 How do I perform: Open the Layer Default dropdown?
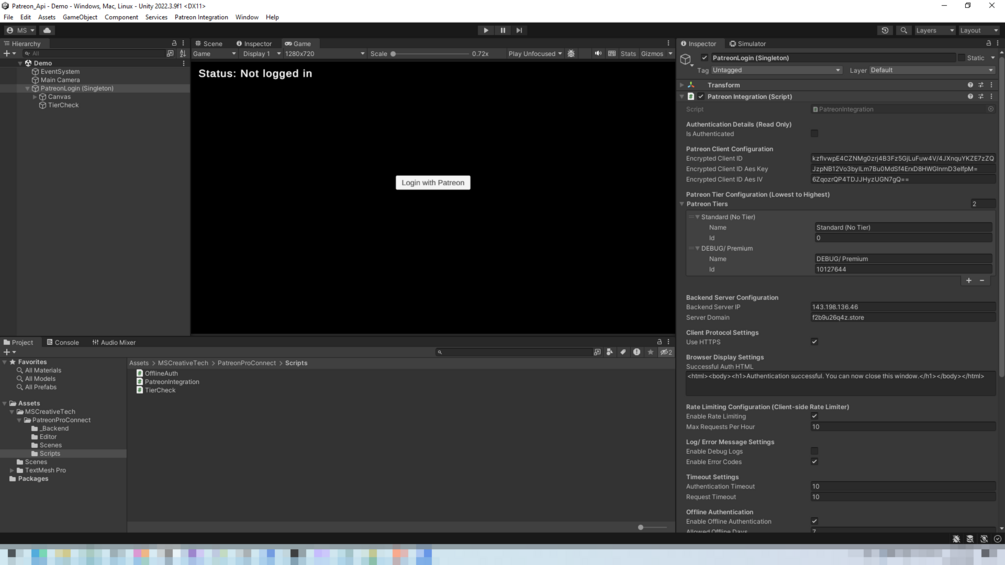tap(931, 70)
